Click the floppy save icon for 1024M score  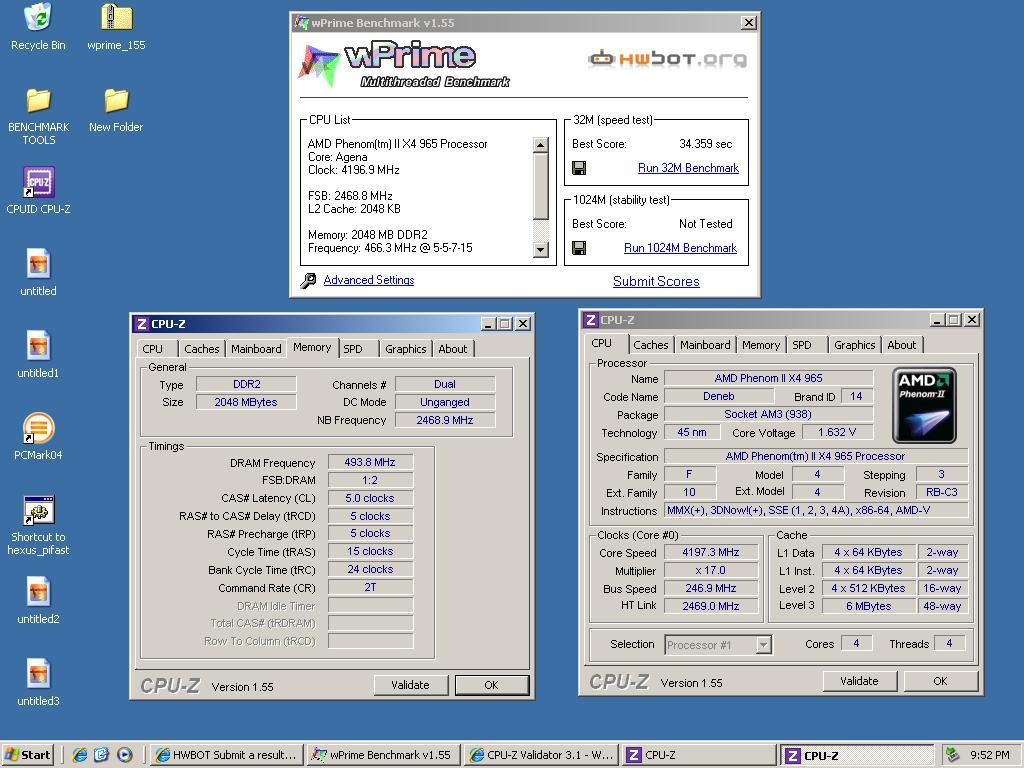pyautogui.click(x=579, y=248)
